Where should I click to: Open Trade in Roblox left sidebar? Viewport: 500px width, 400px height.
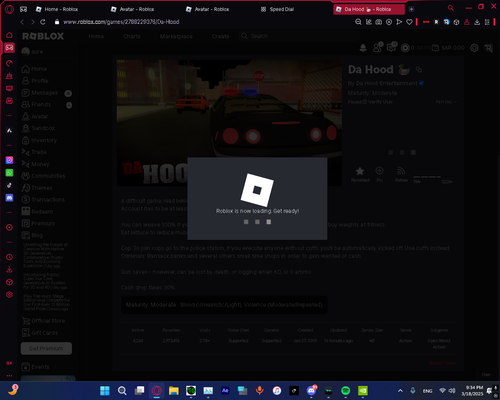tap(34, 152)
